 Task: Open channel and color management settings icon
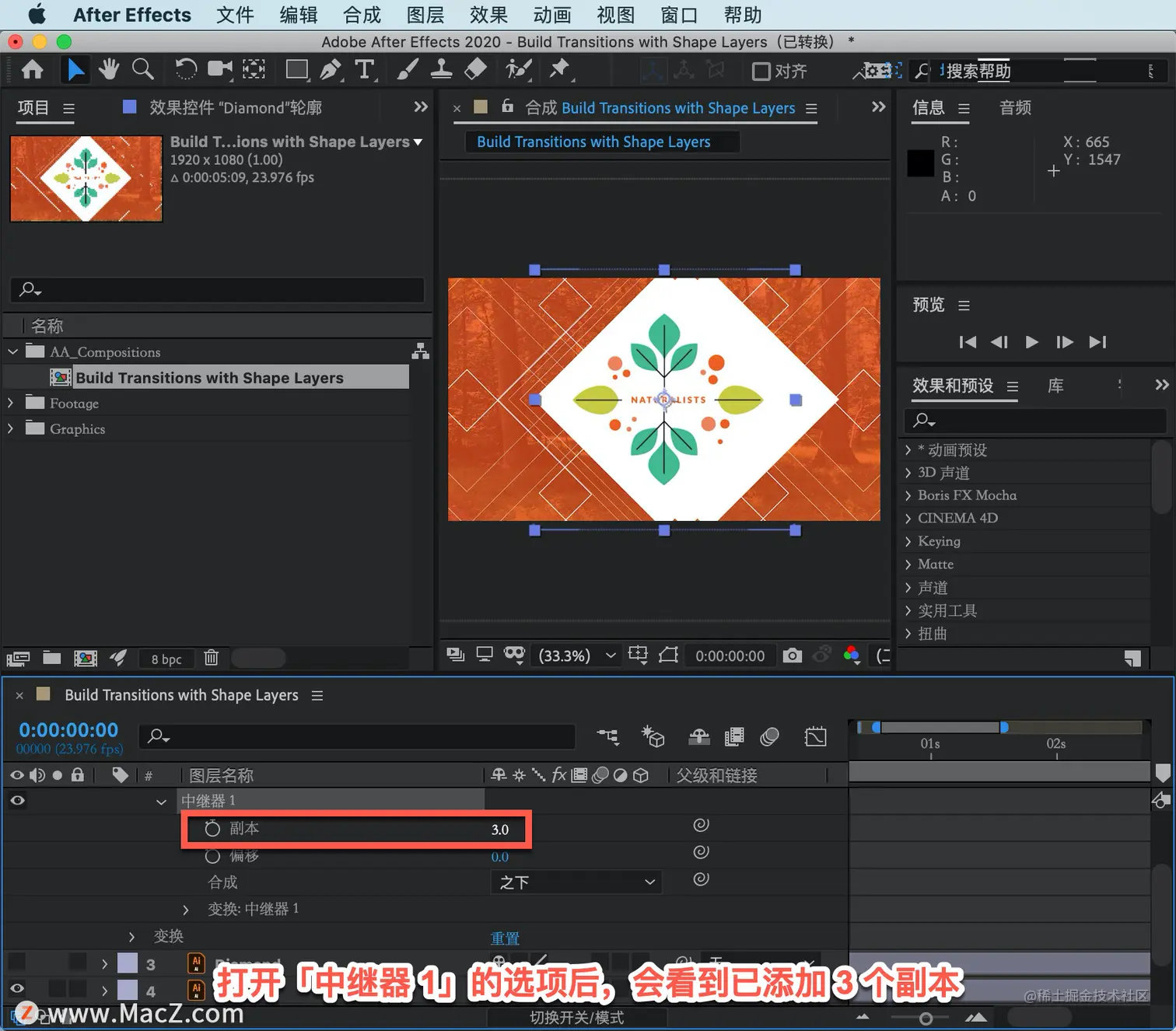coord(852,655)
